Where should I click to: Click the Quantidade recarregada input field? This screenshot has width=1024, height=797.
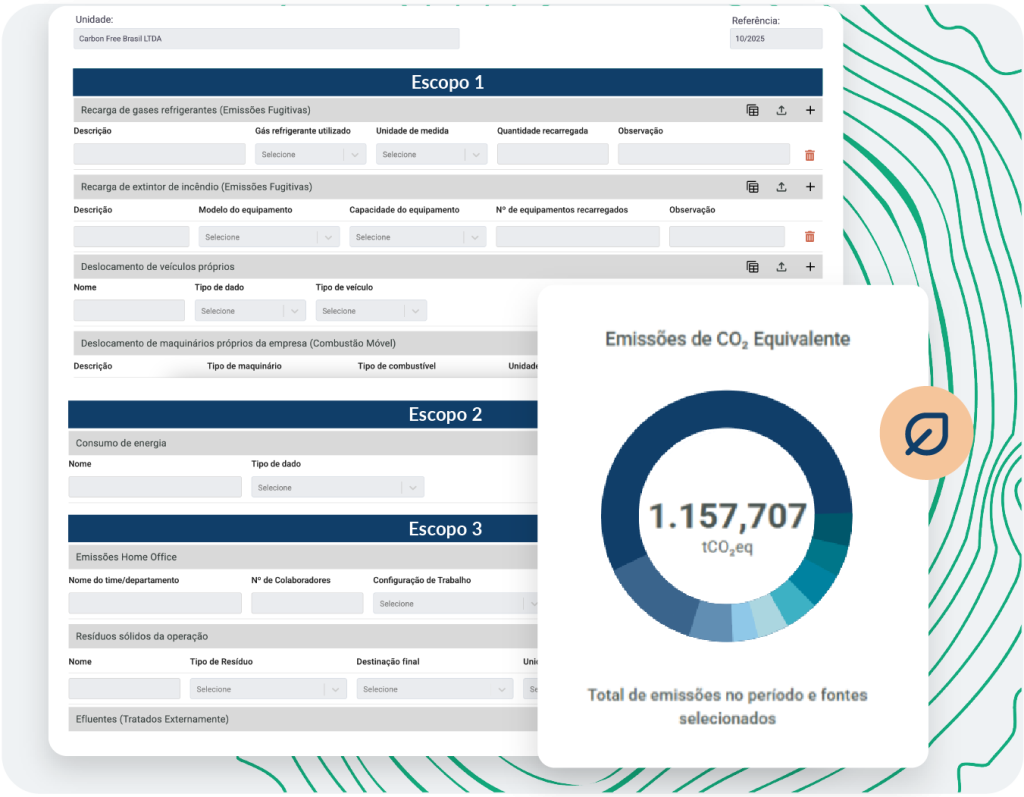(x=552, y=154)
